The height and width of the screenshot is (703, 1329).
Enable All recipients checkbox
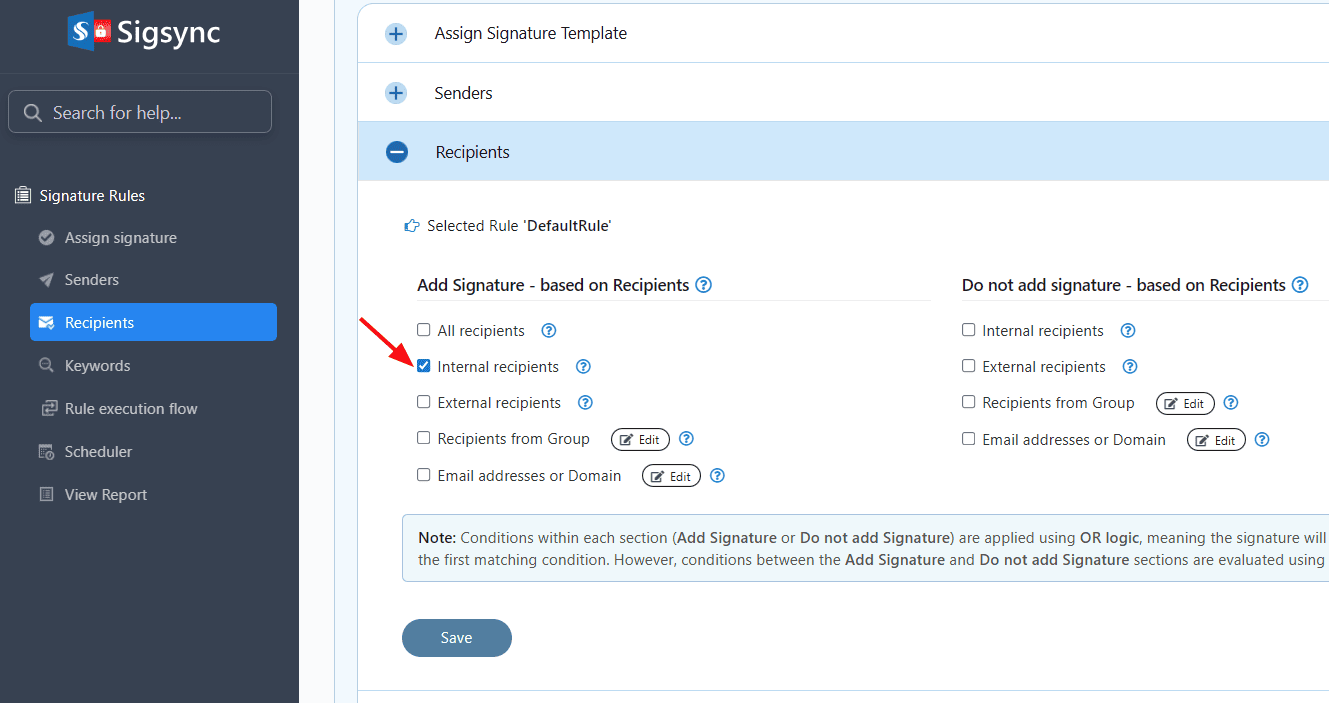424,330
